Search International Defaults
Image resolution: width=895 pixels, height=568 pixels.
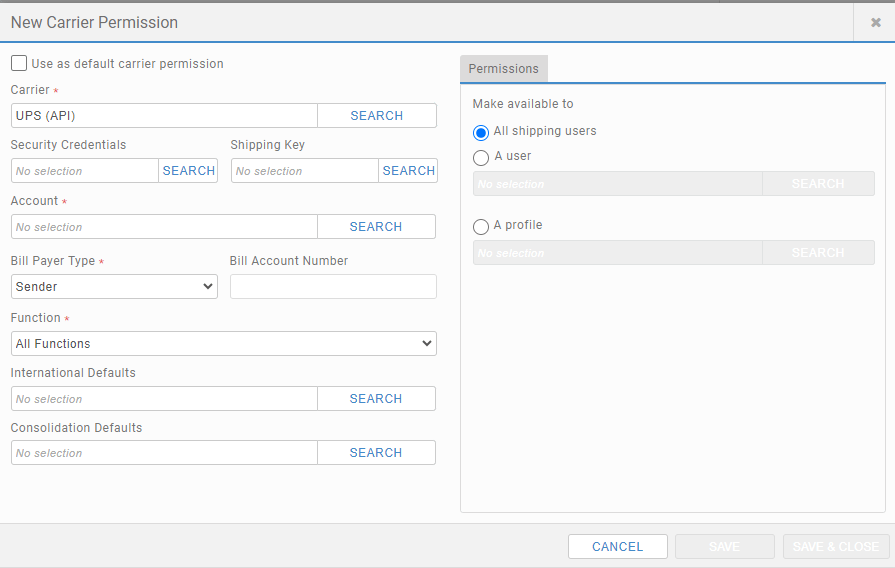point(376,399)
